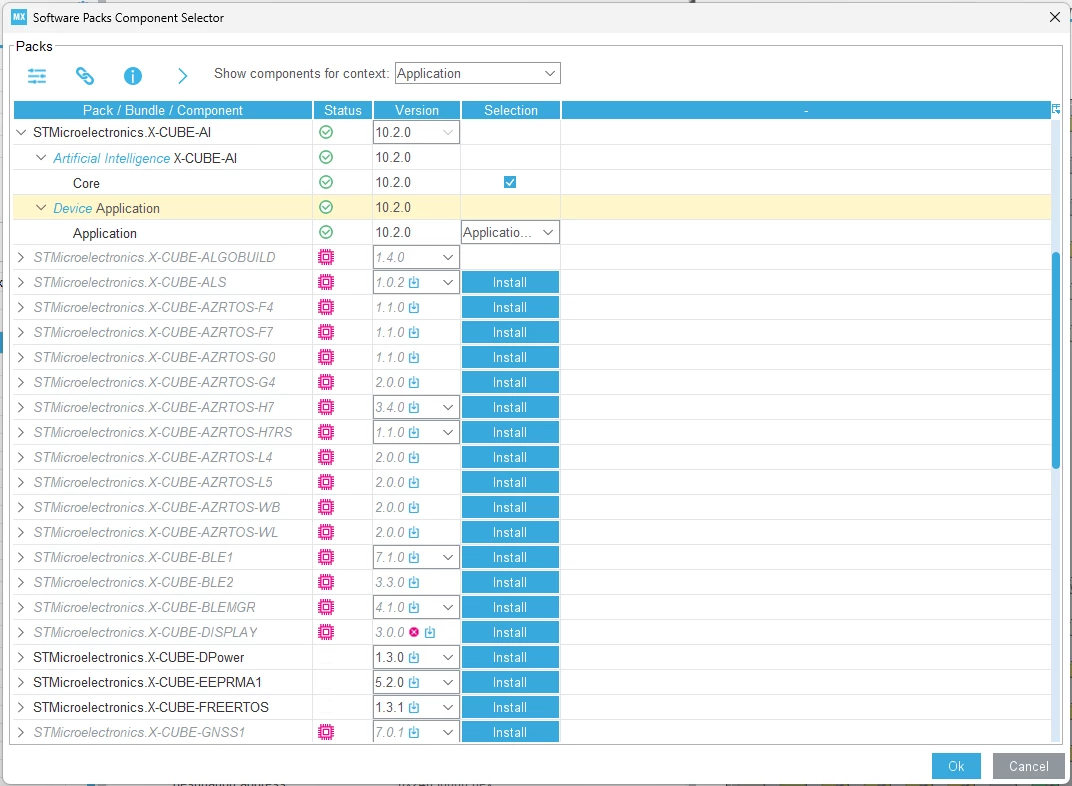Click the column settings icon at header right
Image resolution: width=1072 pixels, height=786 pixels.
pos(1056,109)
